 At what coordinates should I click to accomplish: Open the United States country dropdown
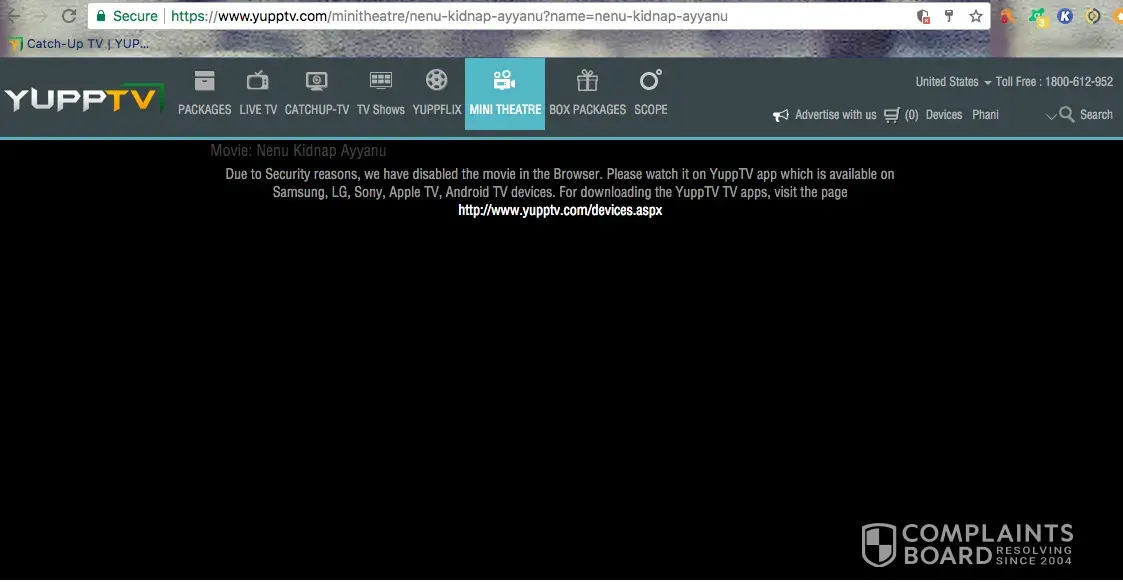953,82
